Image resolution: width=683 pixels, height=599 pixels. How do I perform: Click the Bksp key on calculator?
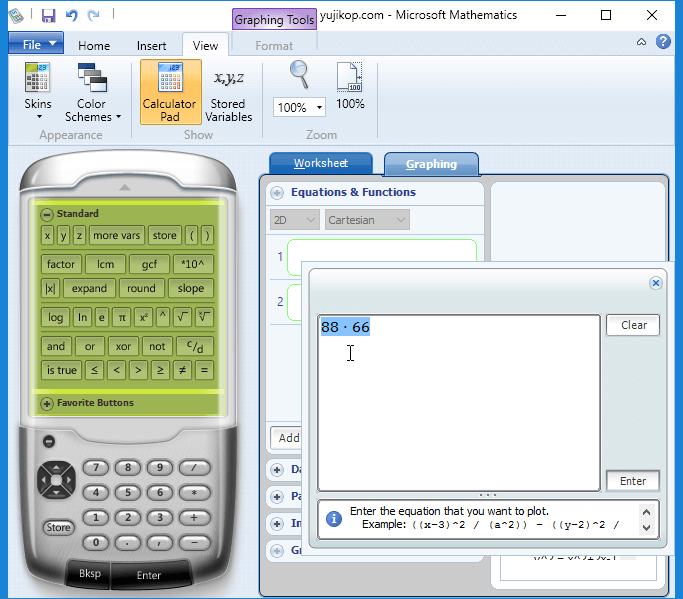pos(89,573)
